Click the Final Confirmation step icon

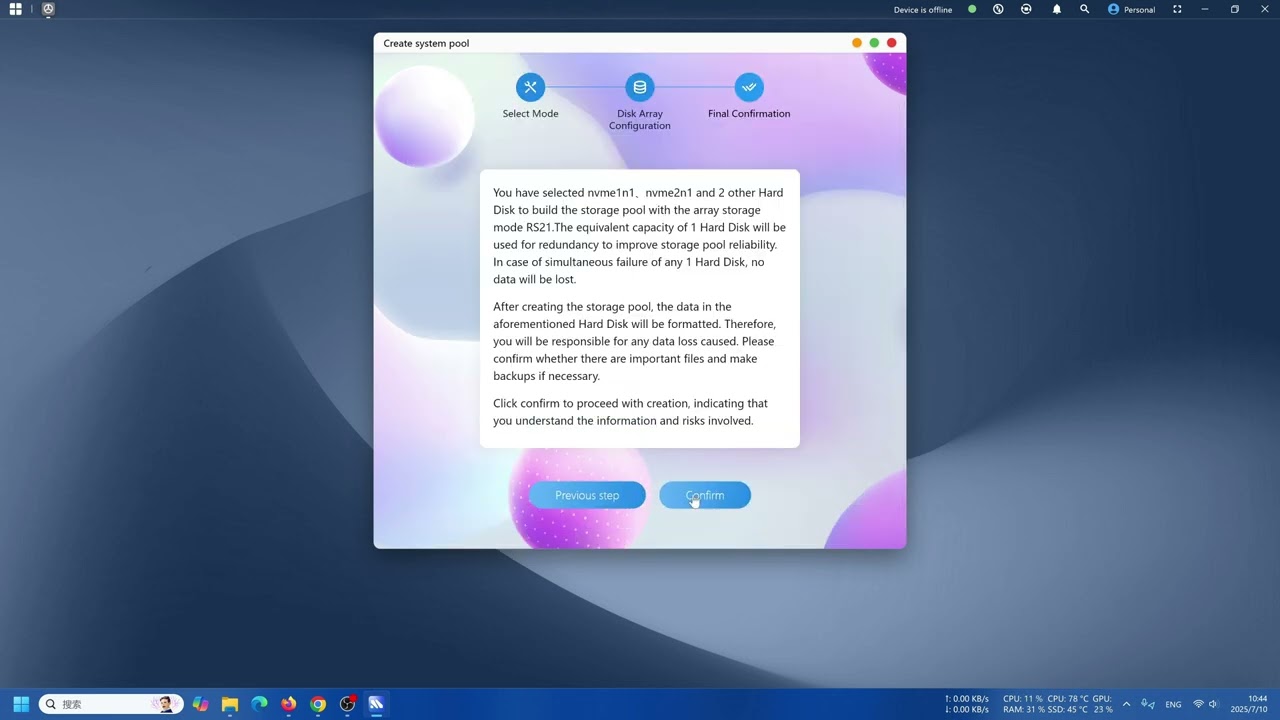pyautogui.click(x=749, y=87)
